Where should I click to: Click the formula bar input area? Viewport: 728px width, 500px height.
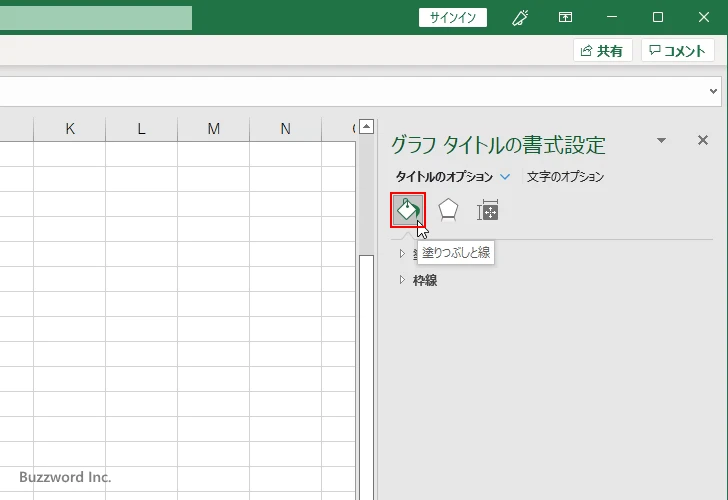click(353, 91)
